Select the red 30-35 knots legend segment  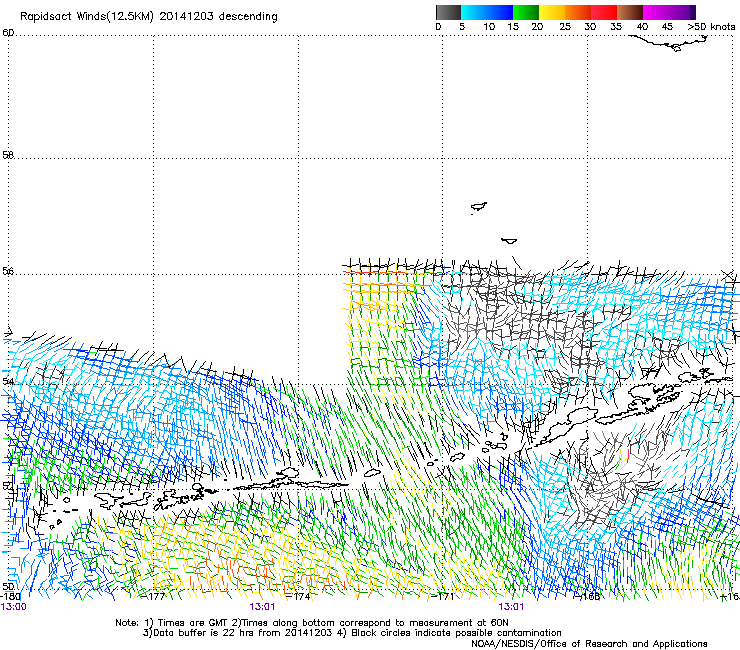[x=604, y=12]
